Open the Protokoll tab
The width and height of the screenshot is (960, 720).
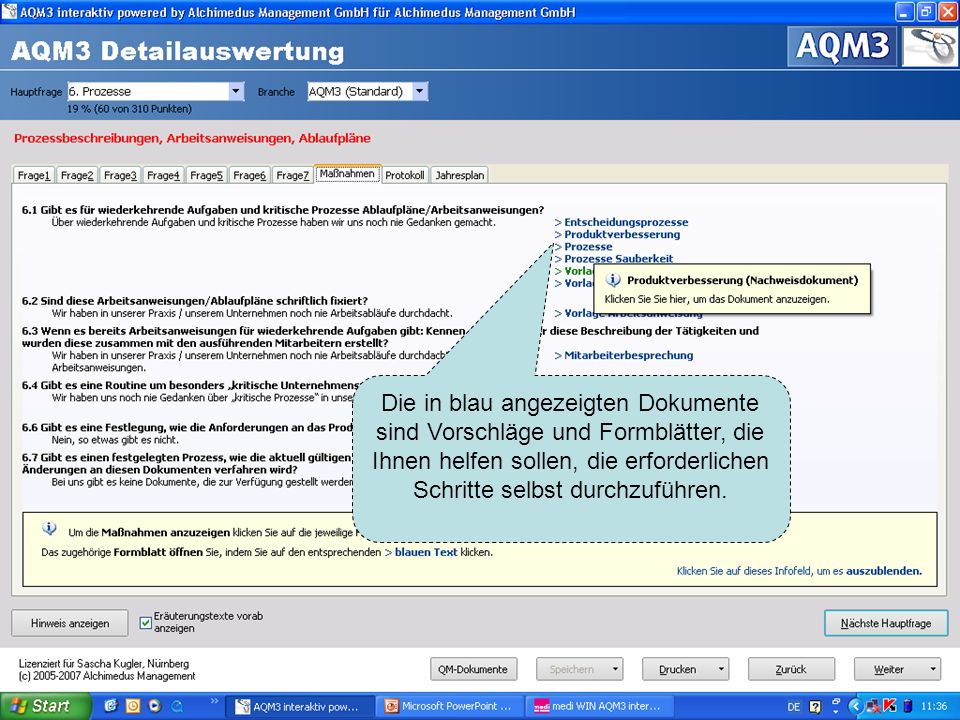[x=405, y=175]
